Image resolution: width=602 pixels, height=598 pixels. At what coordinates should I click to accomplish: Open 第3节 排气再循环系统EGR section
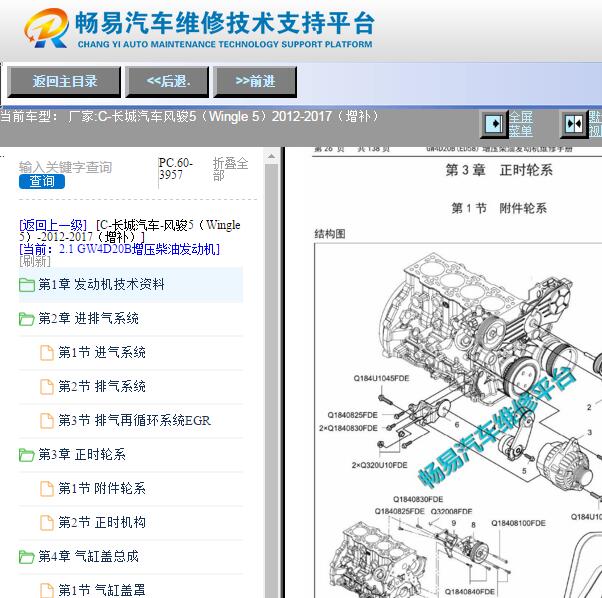pos(134,421)
